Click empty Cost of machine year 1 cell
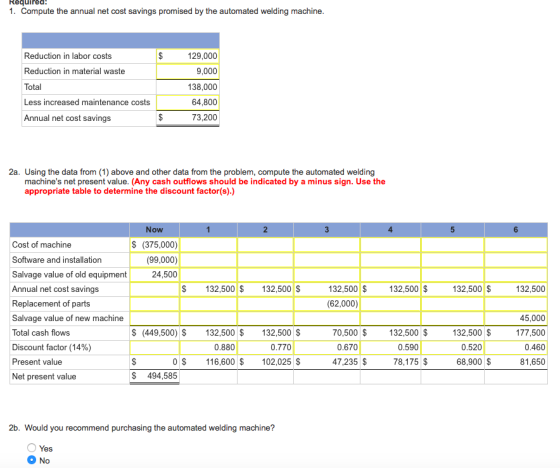Screen dimensions: 560x468 (x=208, y=245)
